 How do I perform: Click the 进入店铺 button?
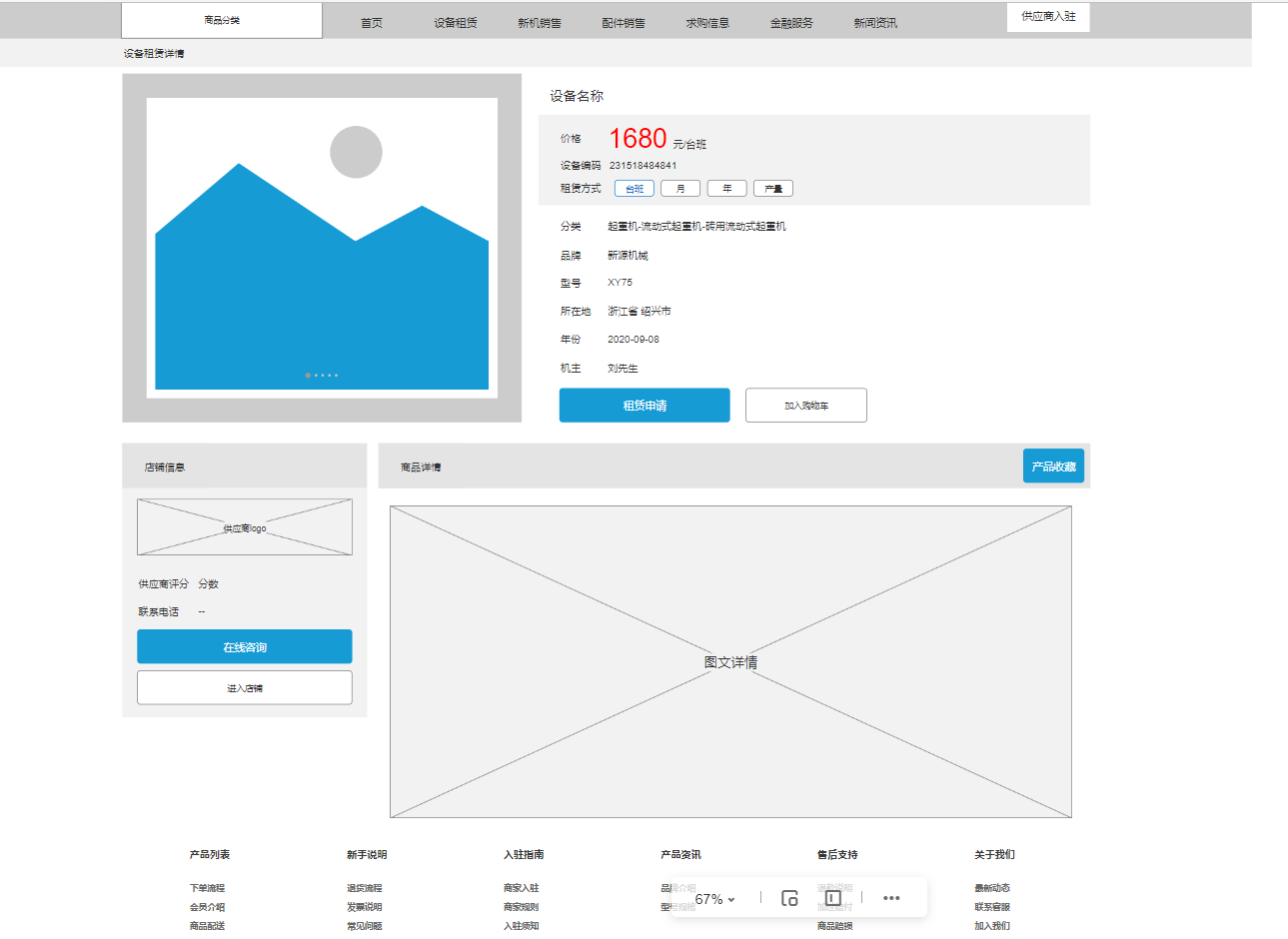tap(245, 688)
